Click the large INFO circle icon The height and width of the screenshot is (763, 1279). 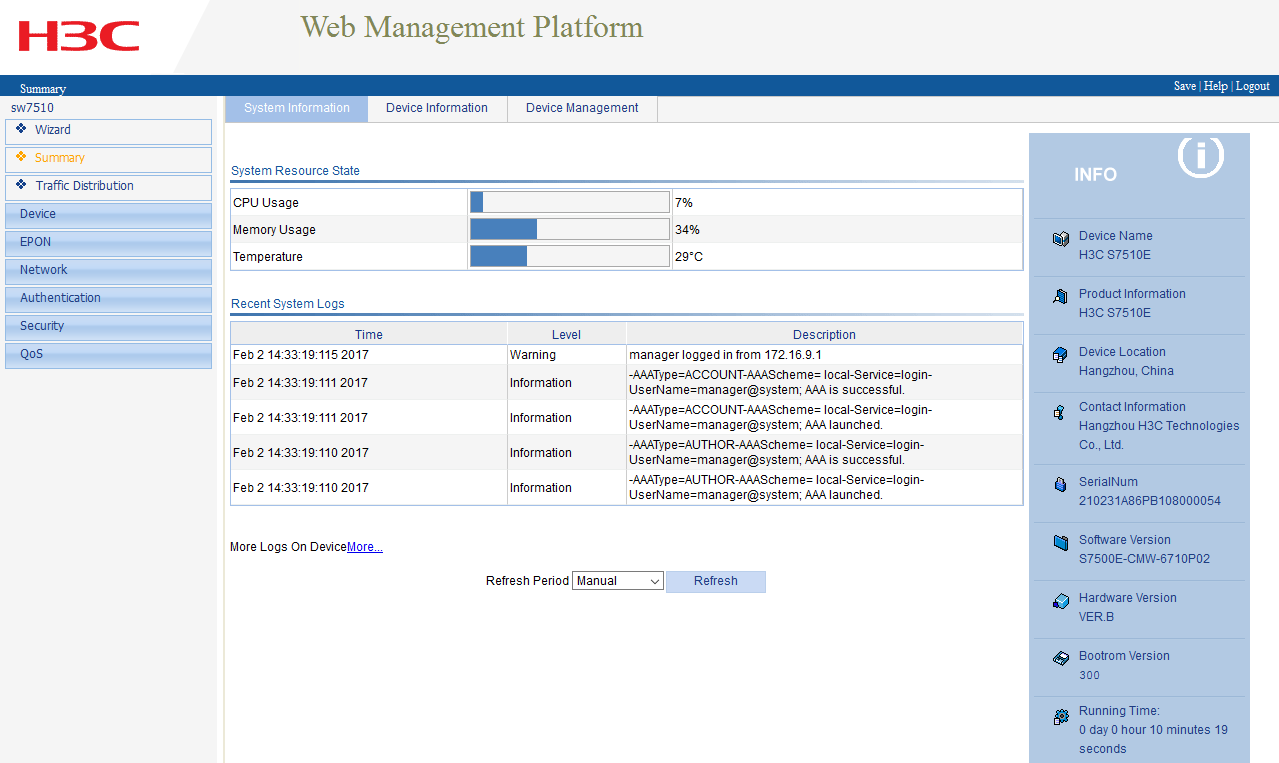(1200, 157)
